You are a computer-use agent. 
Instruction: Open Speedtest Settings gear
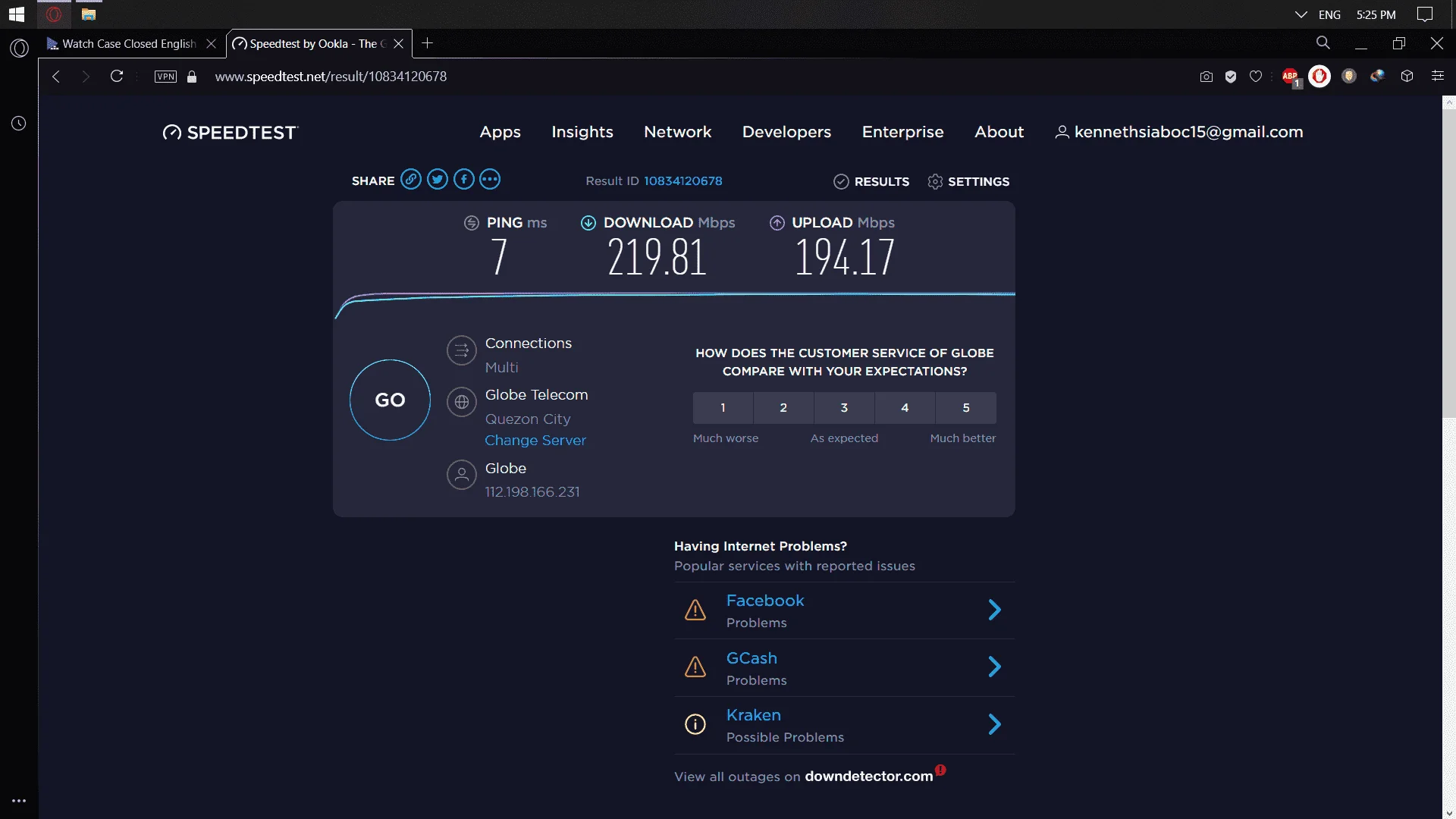[968, 181]
